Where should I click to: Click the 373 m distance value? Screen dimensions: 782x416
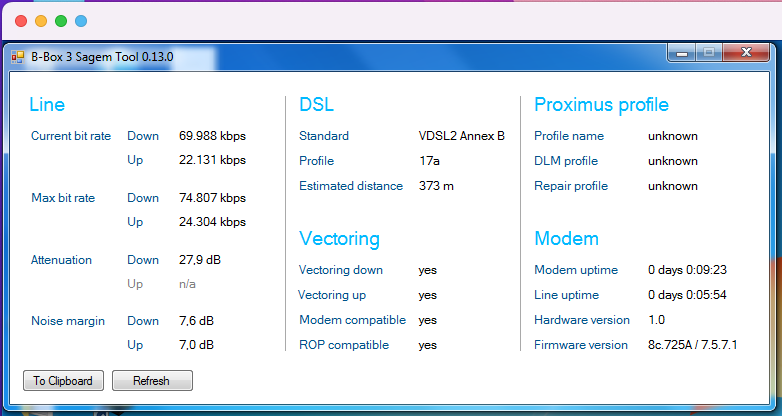pos(436,186)
